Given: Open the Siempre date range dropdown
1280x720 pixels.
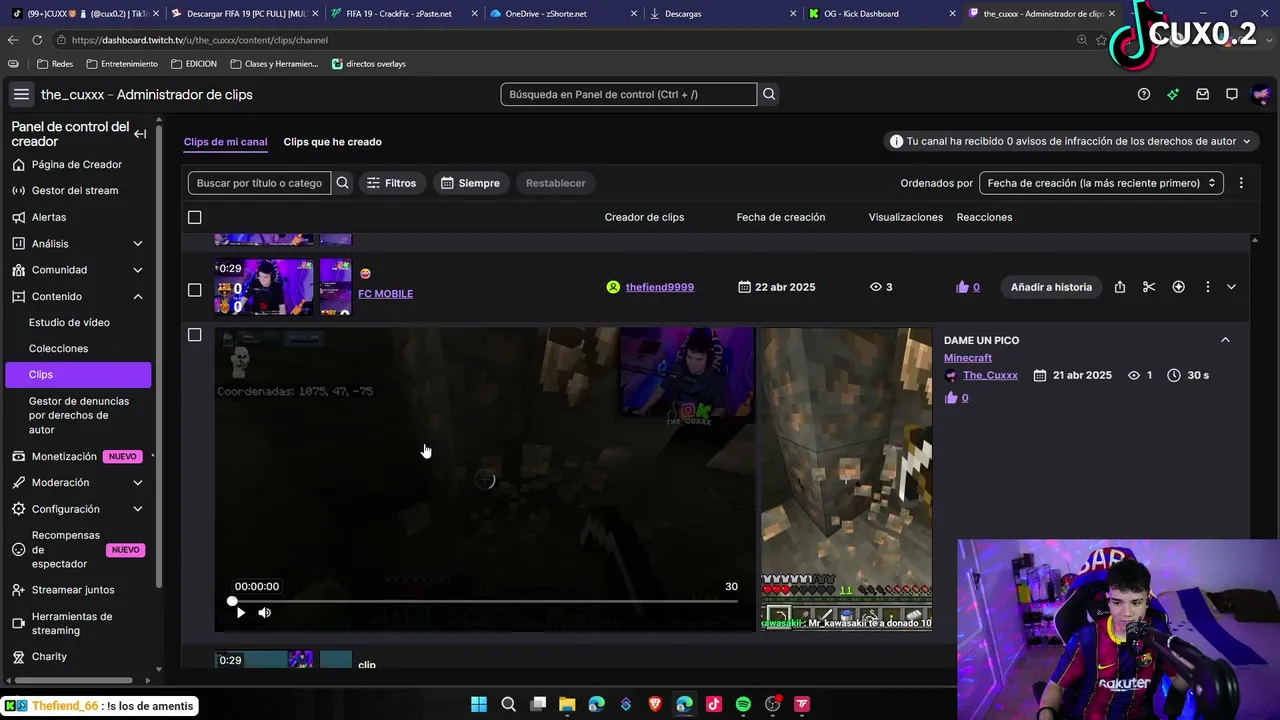Looking at the screenshot, I should click(470, 183).
